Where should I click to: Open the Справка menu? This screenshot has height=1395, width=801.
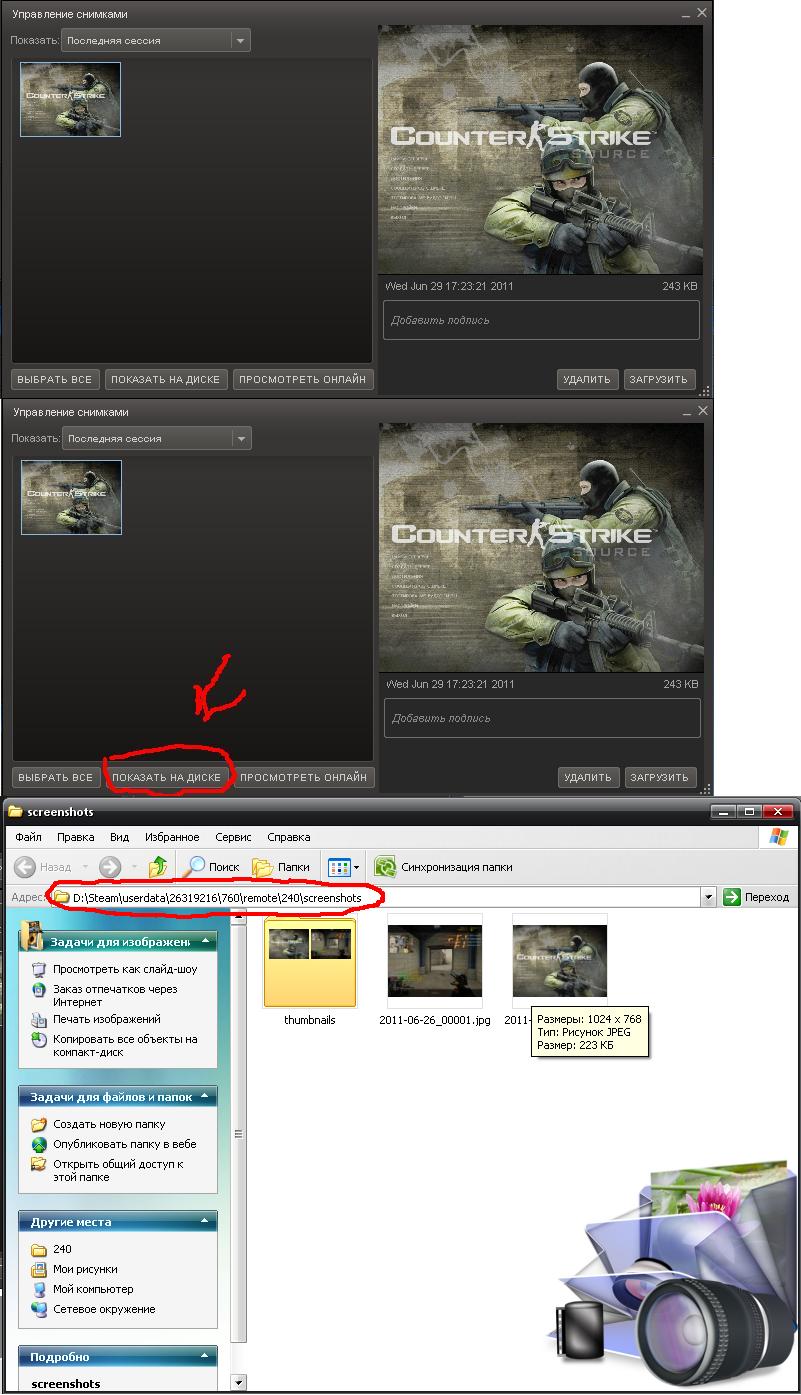click(289, 837)
